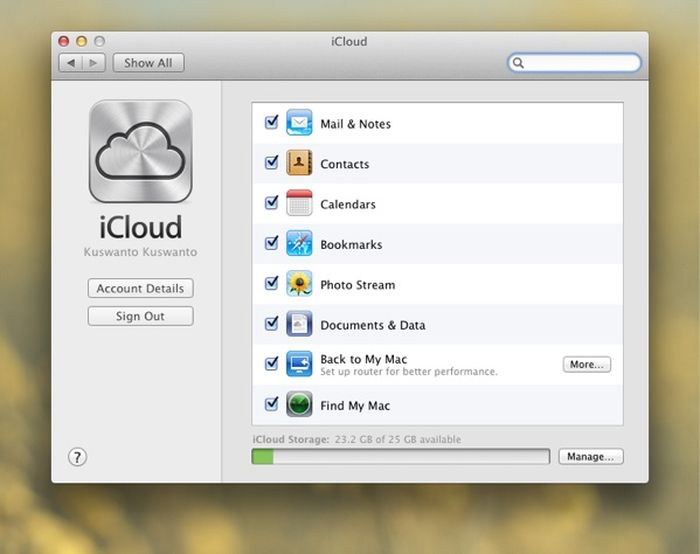The image size is (700, 554).
Task: Click the Bookmarks Safari compass icon
Action: tap(299, 243)
